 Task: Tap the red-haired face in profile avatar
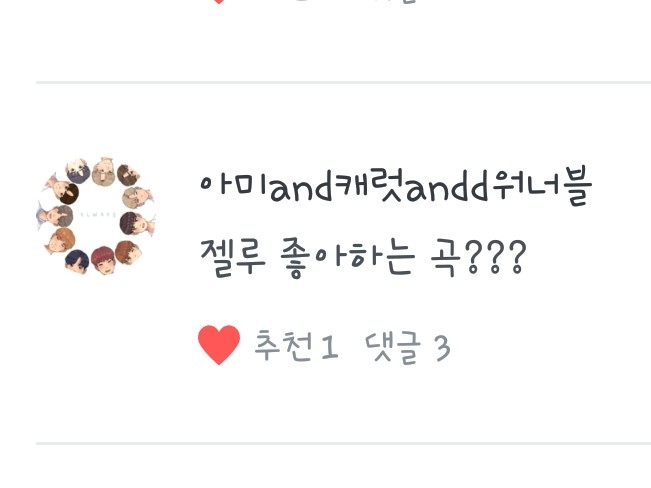(103, 260)
